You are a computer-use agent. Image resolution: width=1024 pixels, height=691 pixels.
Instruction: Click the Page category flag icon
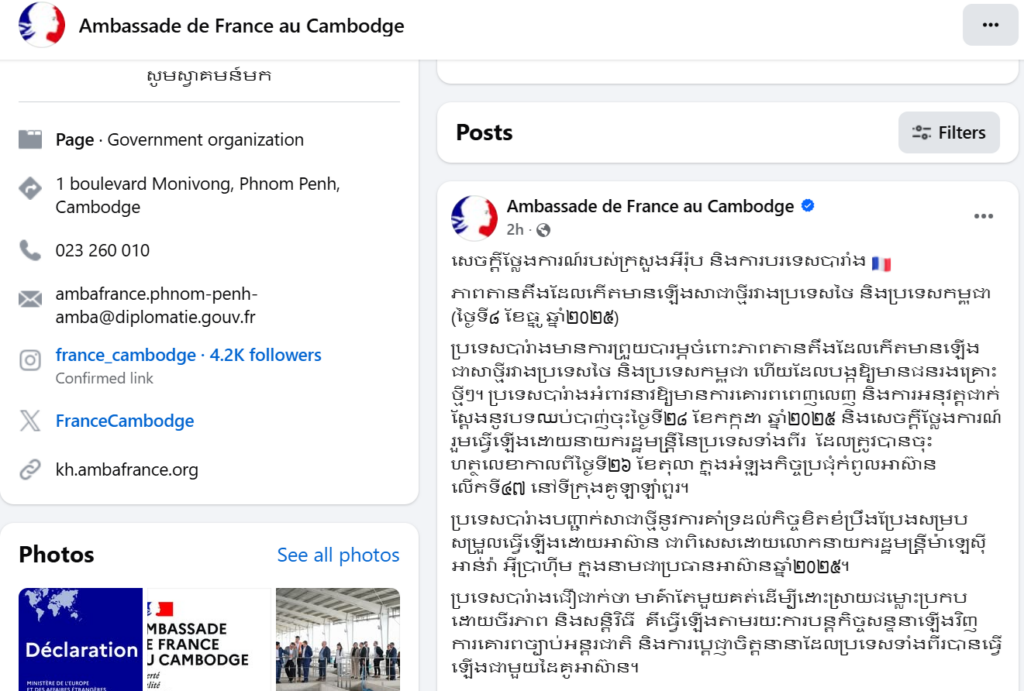(30, 140)
